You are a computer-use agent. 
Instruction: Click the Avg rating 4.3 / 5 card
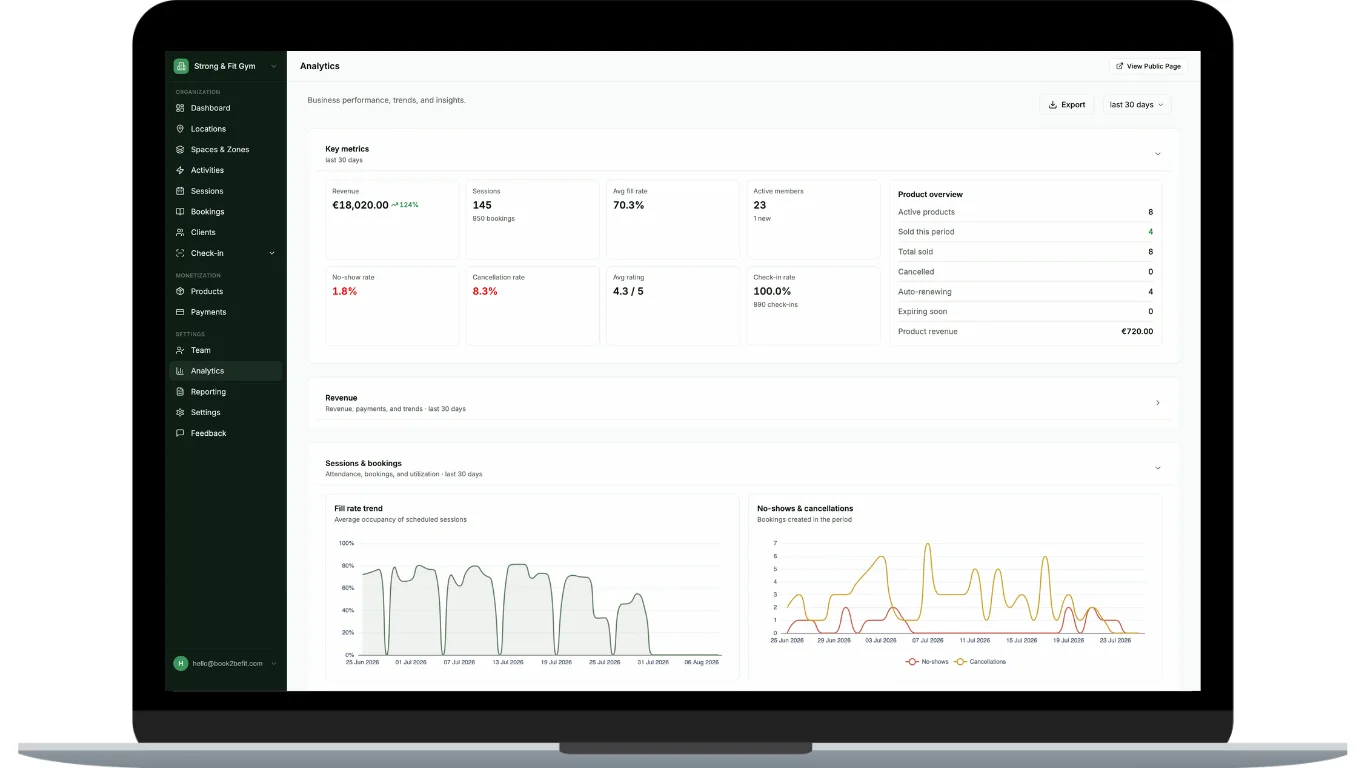[673, 306]
